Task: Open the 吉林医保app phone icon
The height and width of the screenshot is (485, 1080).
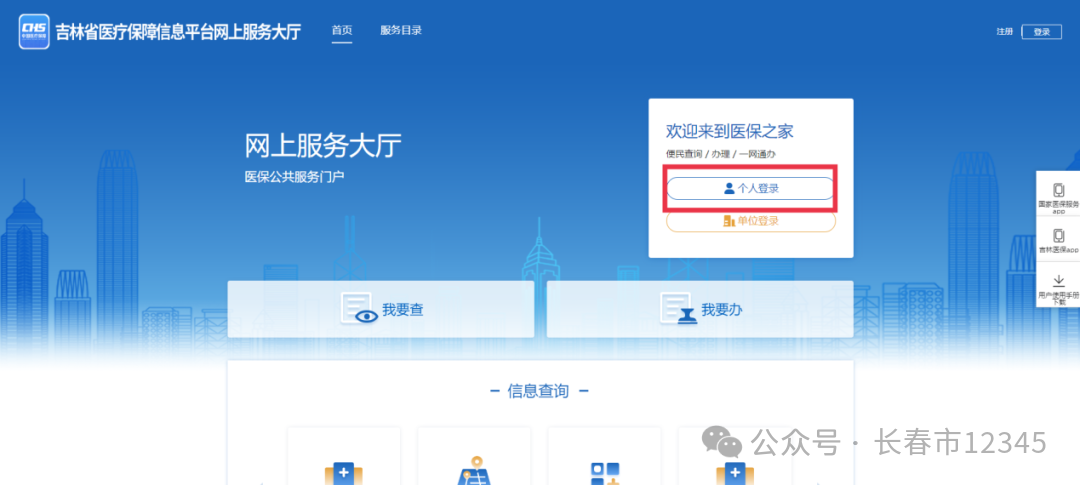Action: (x=1058, y=236)
